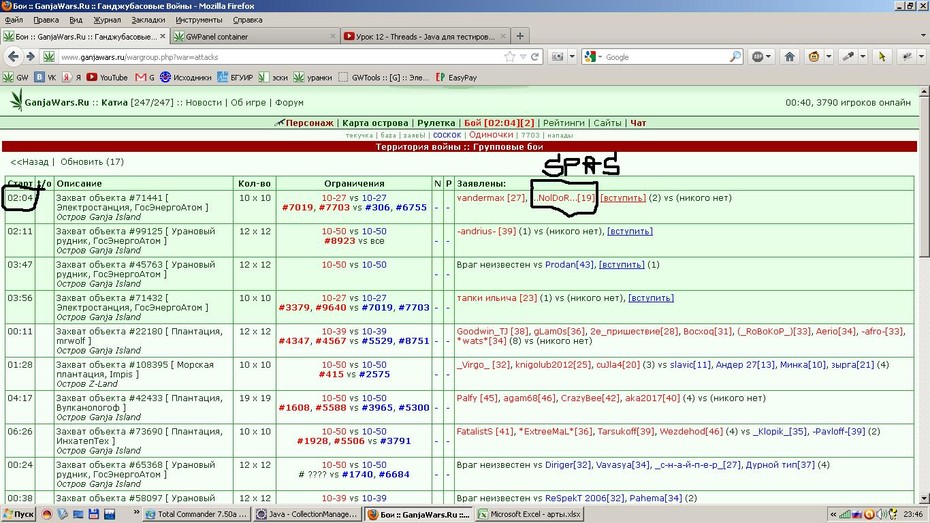Image resolution: width=930 pixels, height=523 pixels.
Task: Open the Greasemonkey dropdown arrow
Action: click(829, 57)
